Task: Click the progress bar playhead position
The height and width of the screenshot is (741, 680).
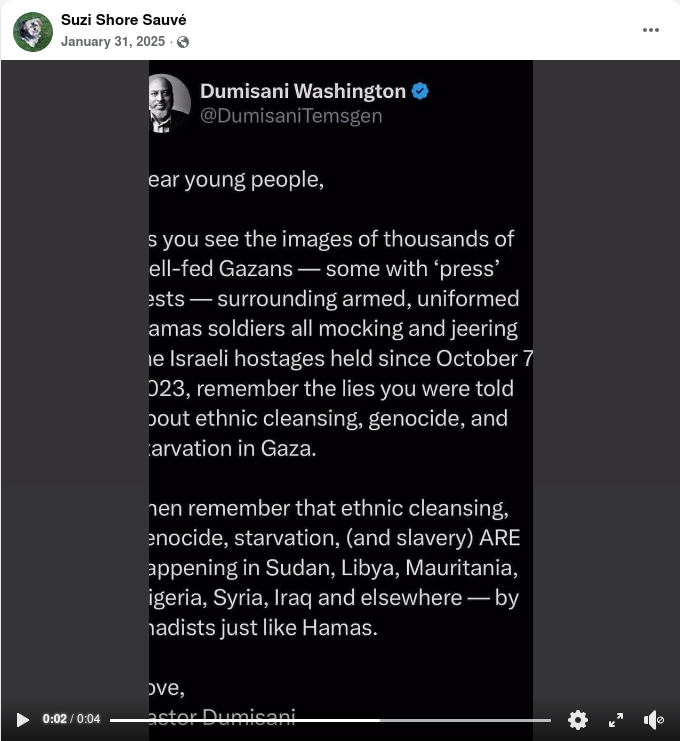Action: point(380,720)
